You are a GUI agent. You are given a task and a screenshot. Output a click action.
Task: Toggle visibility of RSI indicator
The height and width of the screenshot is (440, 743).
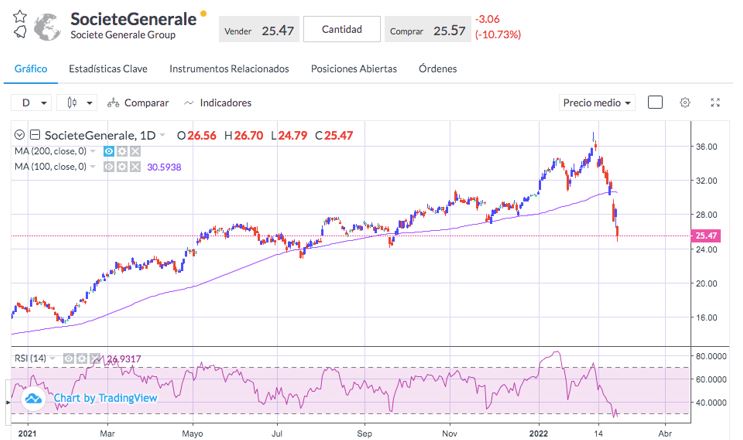pyautogui.click(x=69, y=359)
